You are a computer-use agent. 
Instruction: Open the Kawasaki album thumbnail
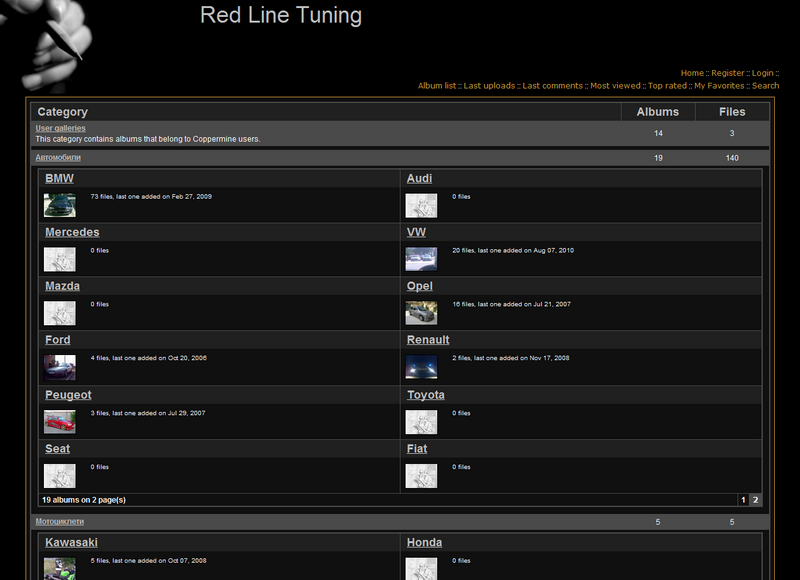(60, 568)
